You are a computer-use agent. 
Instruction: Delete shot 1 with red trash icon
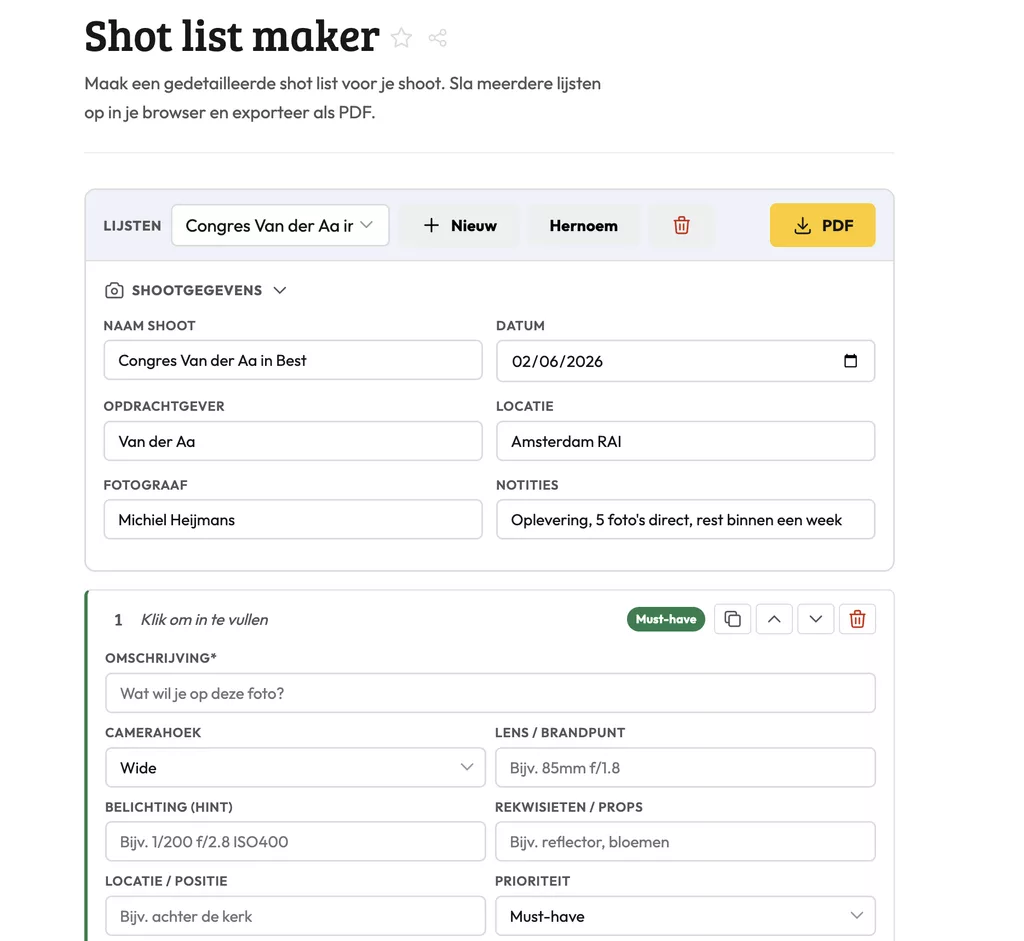pyautogui.click(x=857, y=619)
